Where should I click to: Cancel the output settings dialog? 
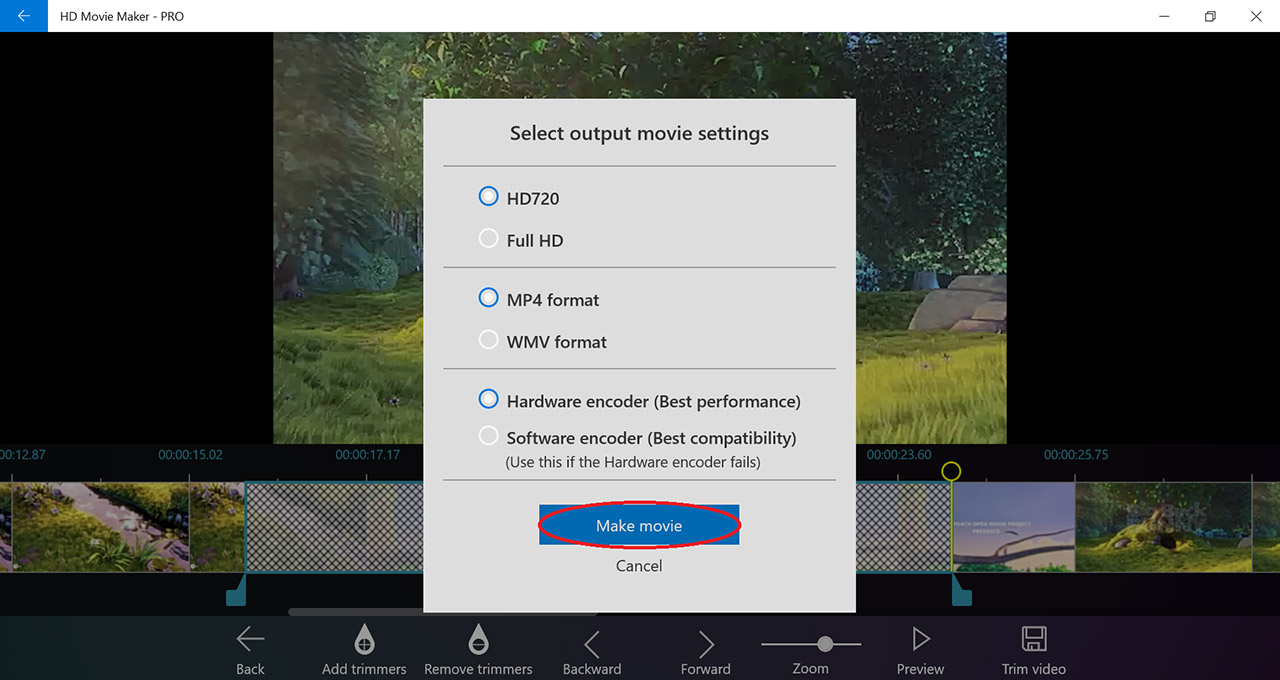point(639,565)
